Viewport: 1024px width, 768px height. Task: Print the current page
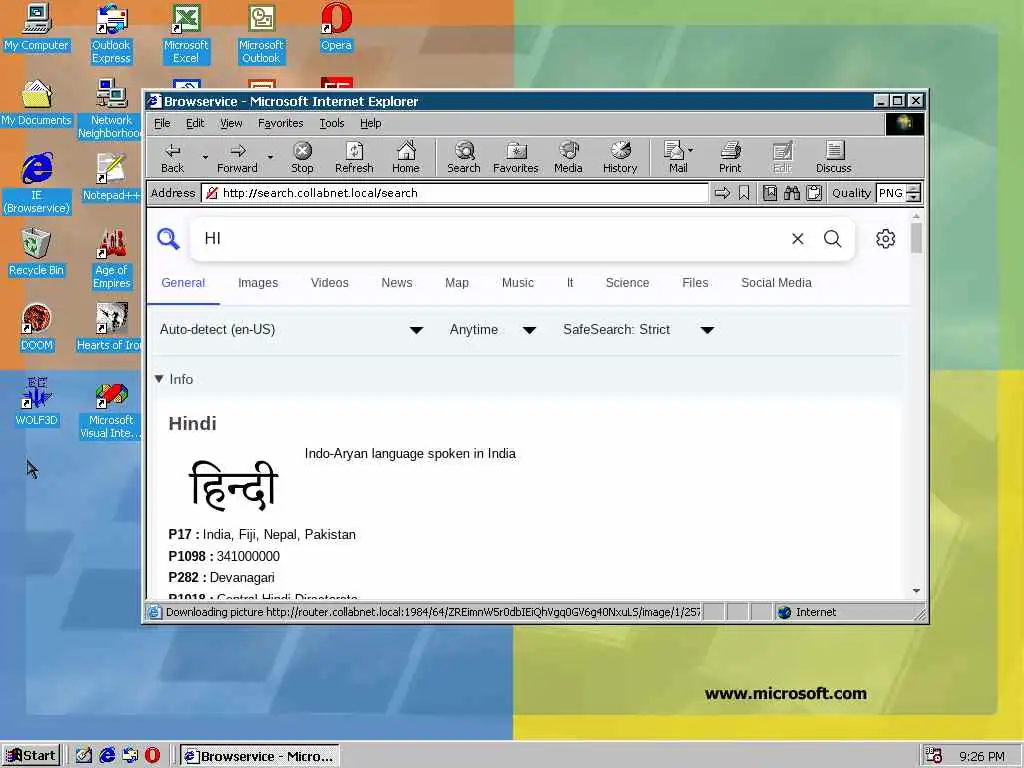730,158
